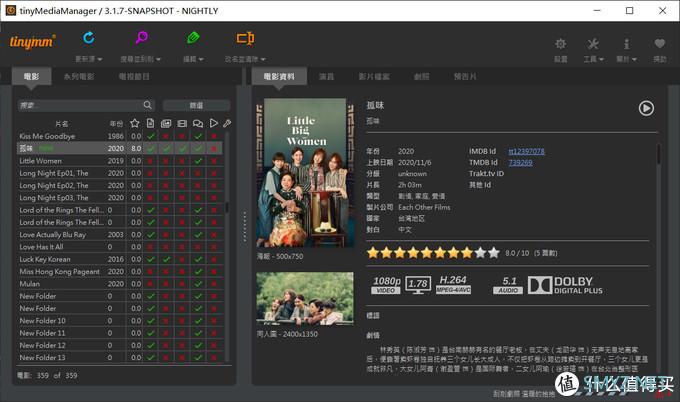Select Long Night Ep03, The row
The width and height of the screenshot is (680, 402).
120,198
